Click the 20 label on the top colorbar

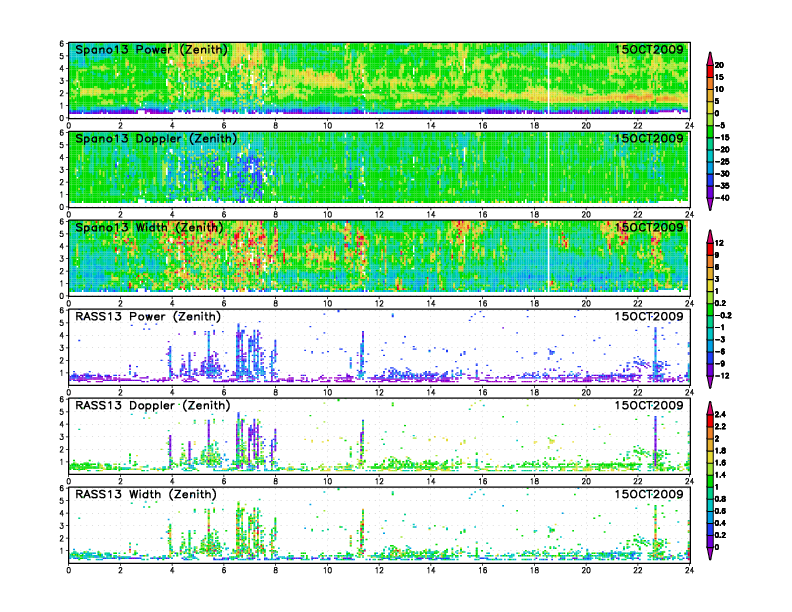pos(719,65)
